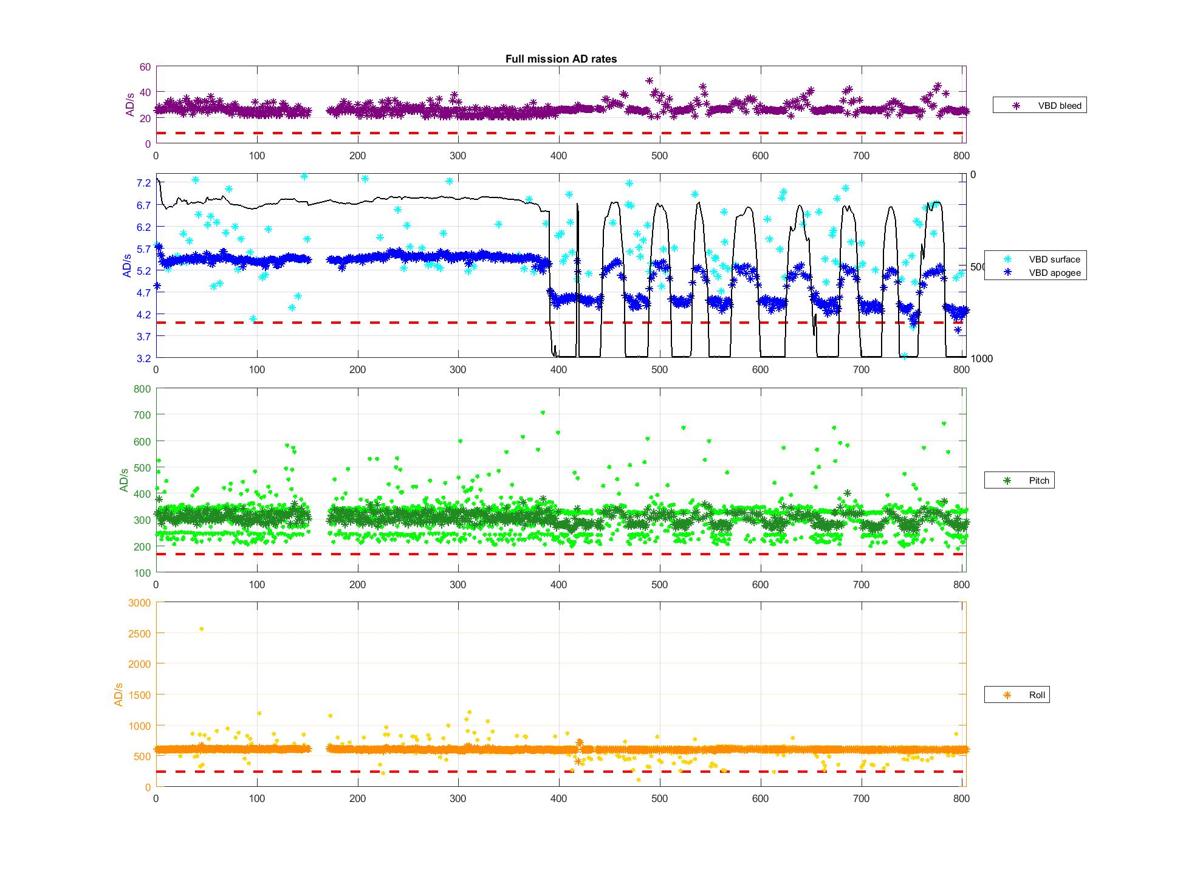Click the 4.2 y-axis tick label
The height and width of the screenshot is (885, 1200).
point(142,314)
